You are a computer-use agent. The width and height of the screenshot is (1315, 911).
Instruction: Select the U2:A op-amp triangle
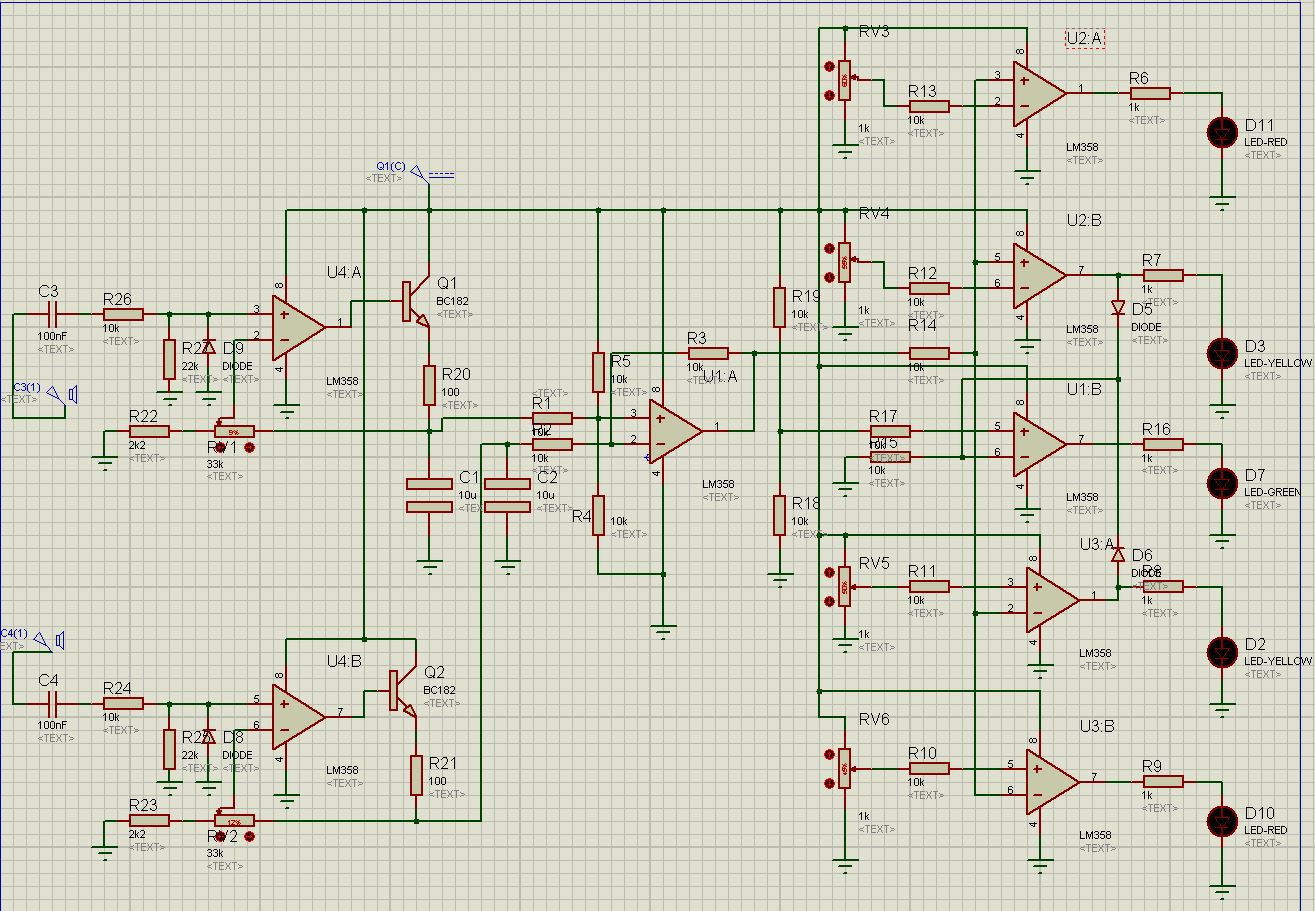tap(1039, 92)
